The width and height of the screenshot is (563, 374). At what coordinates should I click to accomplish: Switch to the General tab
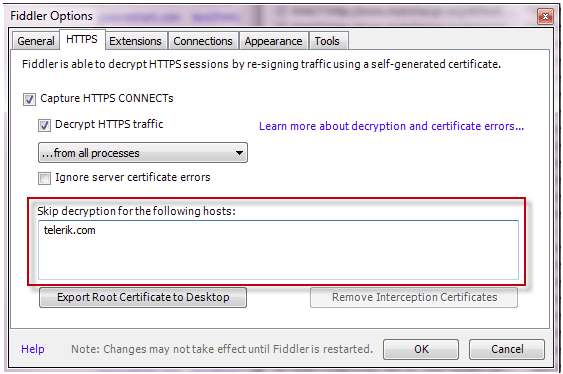36,41
